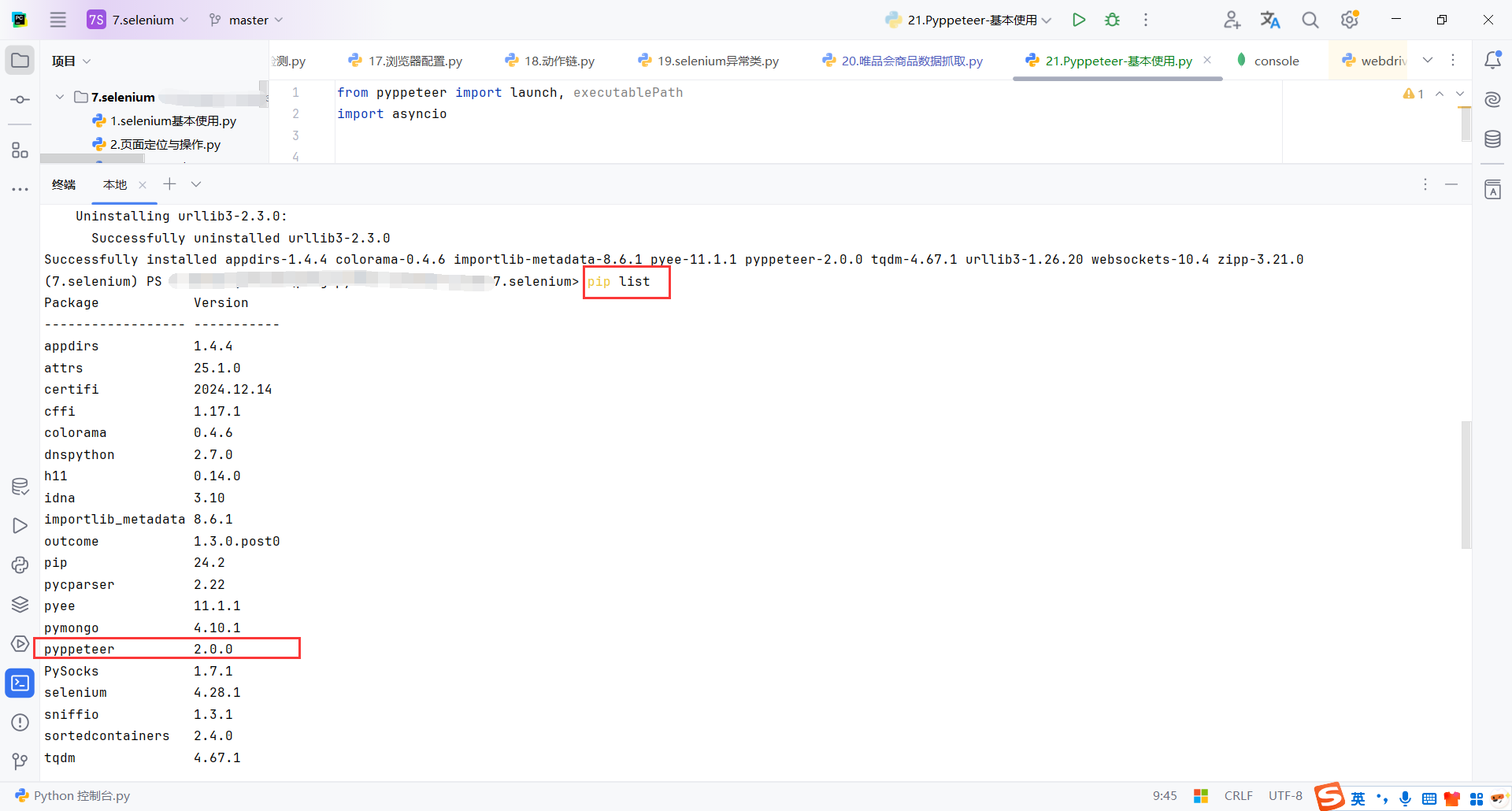Change UTF-8 file encoding
Viewport: 1512px width, 811px height.
[1285, 796]
